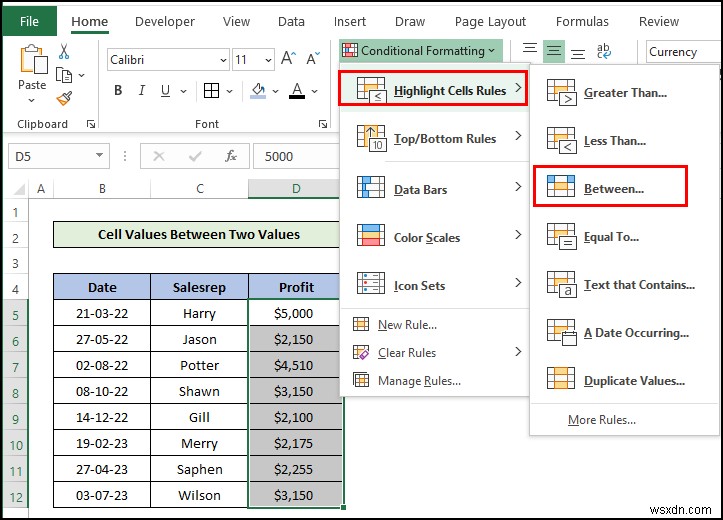
Task: Open the Currency number format box
Action: tap(683, 52)
